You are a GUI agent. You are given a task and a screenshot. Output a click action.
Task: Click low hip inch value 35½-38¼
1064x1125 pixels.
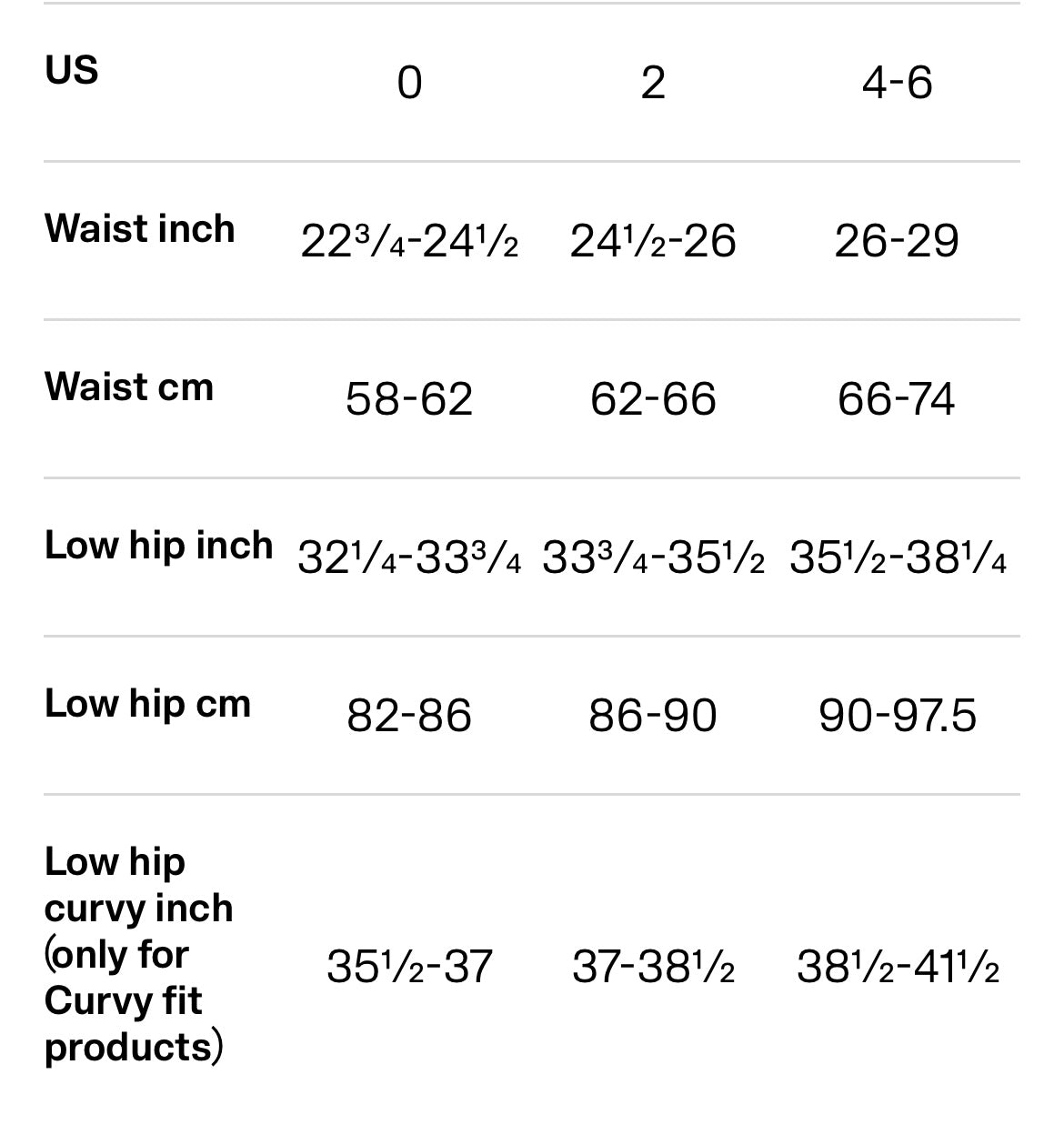coord(897,557)
